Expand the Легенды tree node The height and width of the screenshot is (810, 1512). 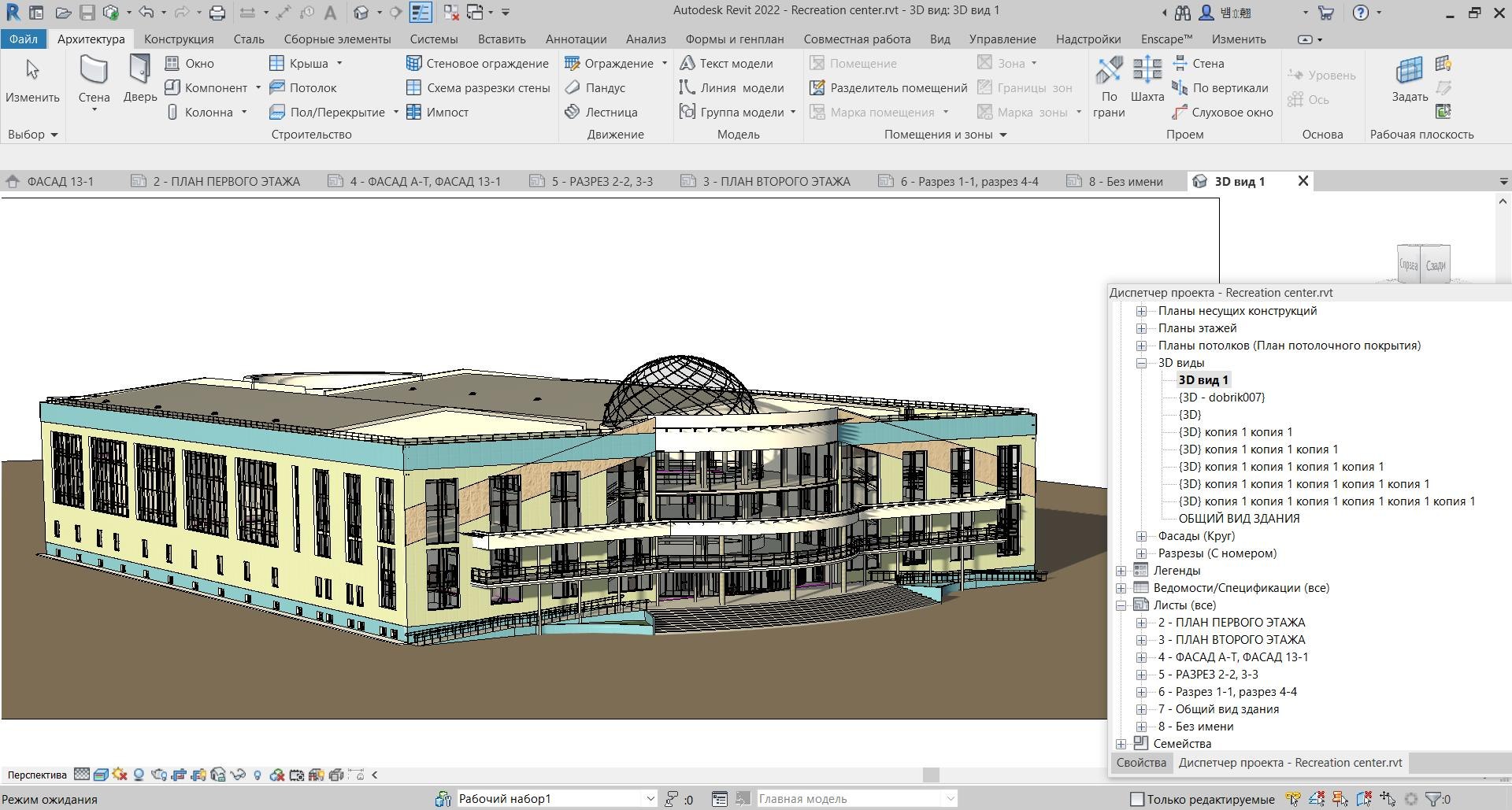click(1121, 571)
